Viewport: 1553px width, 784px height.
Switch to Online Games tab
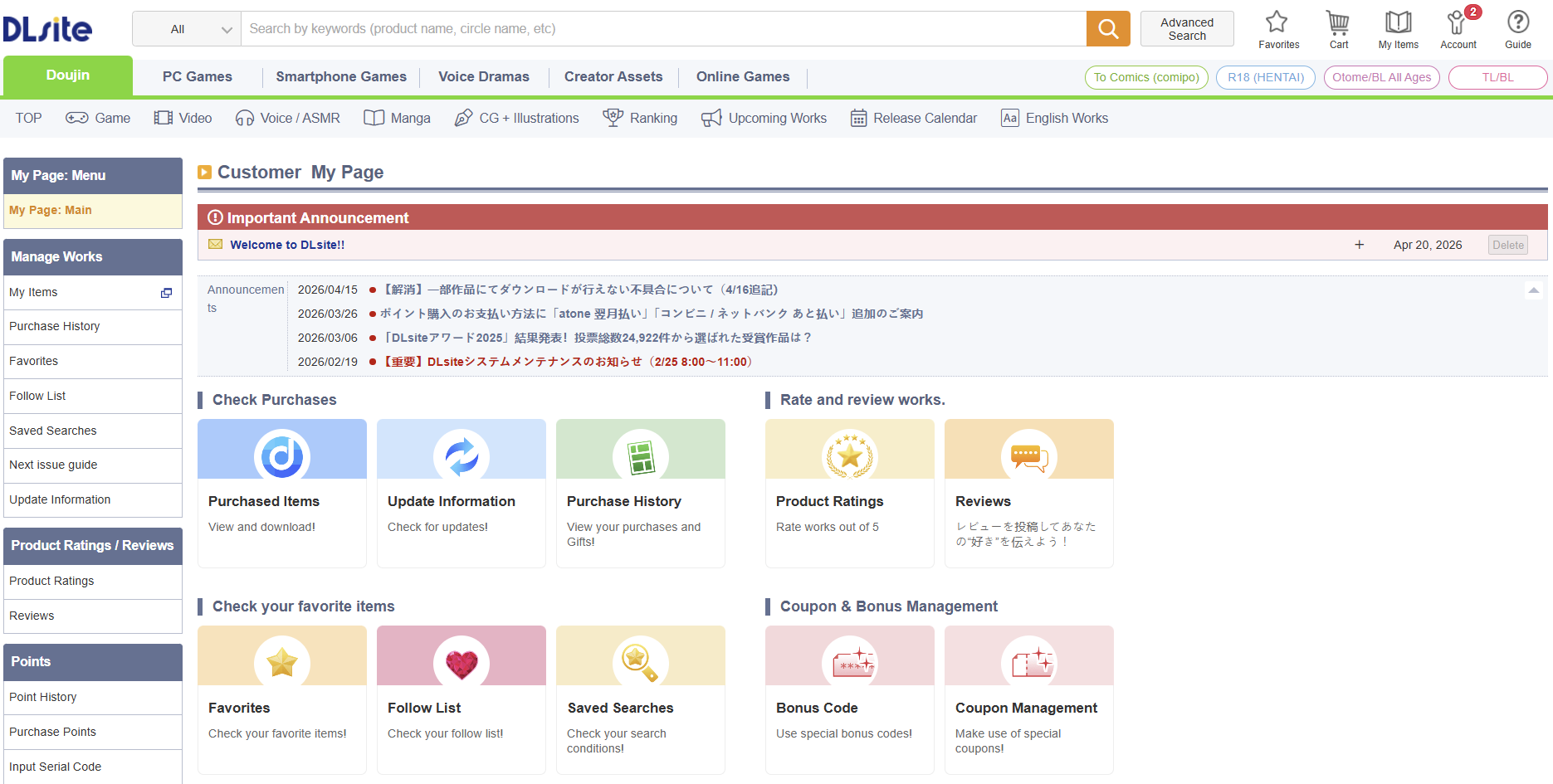tap(743, 76)
